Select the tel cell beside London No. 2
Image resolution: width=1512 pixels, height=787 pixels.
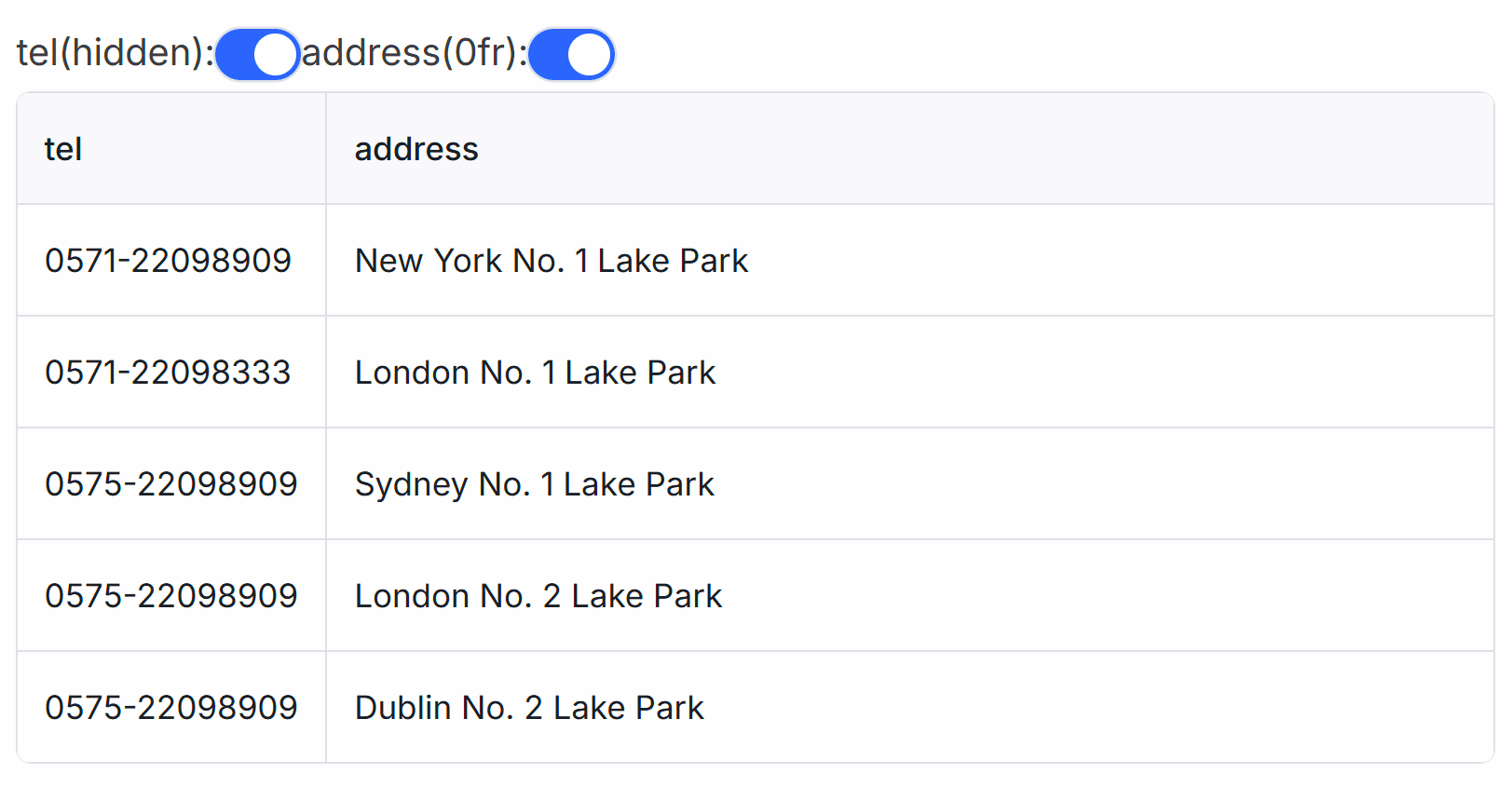[170, 596]
